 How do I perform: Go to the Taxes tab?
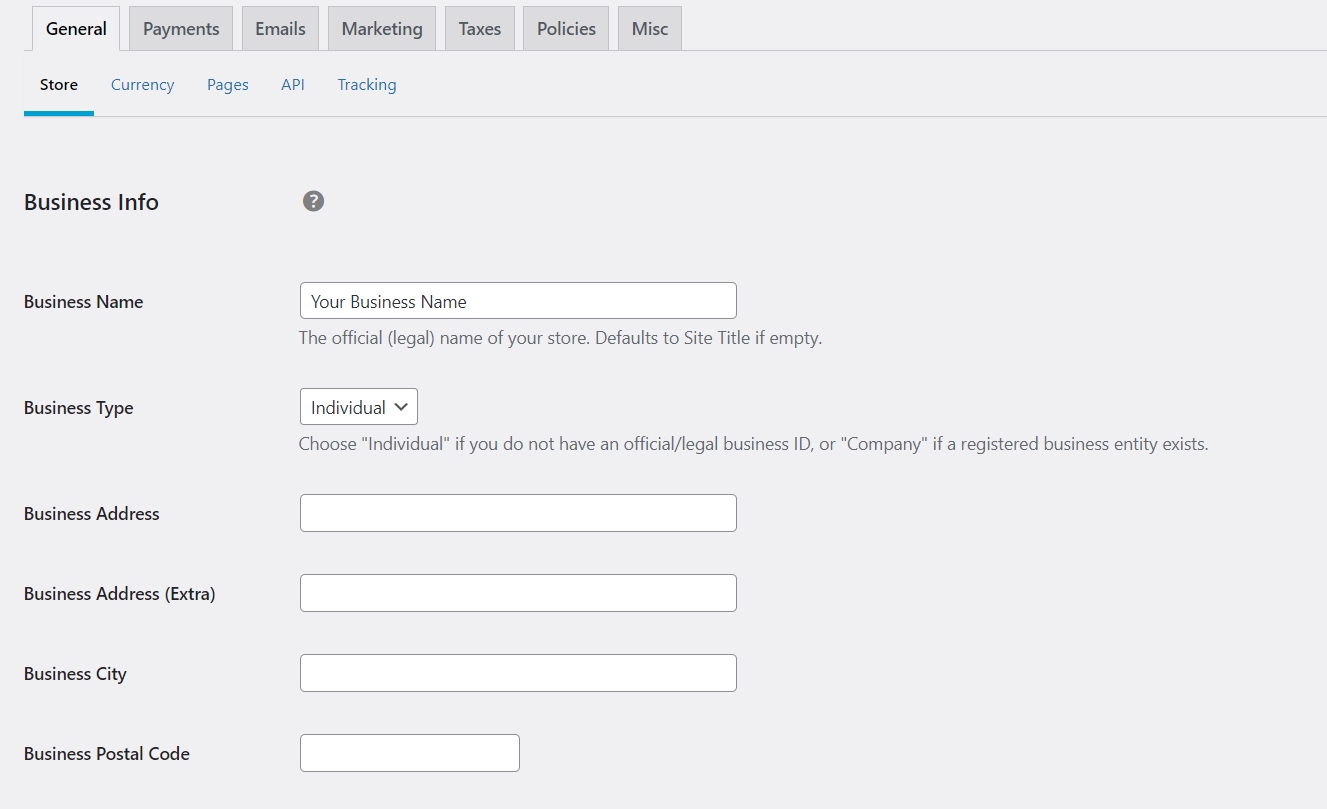(x=480, y=29)
